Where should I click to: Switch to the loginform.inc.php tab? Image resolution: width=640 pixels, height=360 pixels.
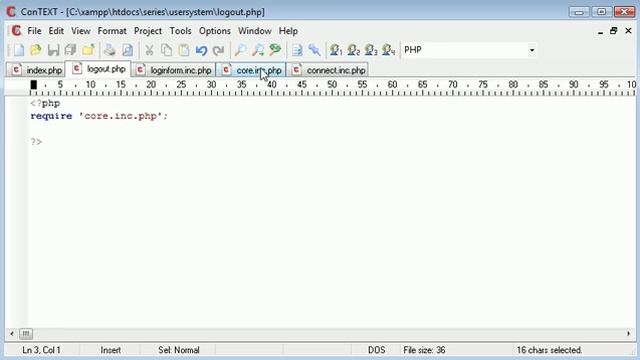[173, 70]
